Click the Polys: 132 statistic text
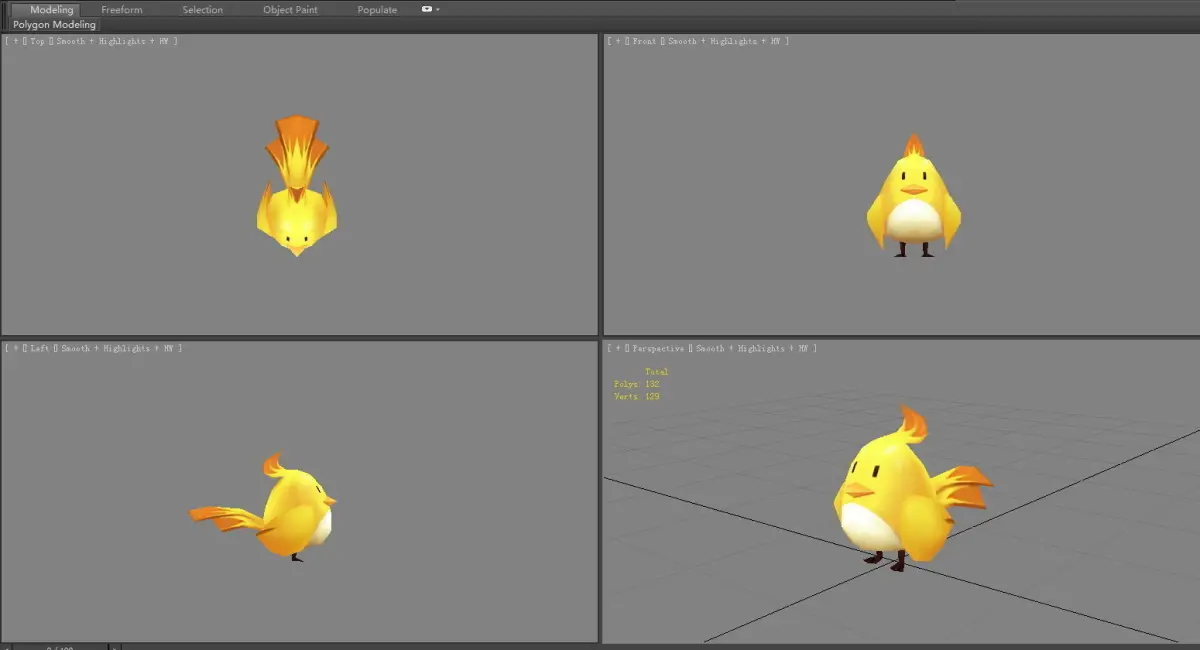The width and height of the screenshot is (1200, 650). pyautogui.click(x=636, y=384)
